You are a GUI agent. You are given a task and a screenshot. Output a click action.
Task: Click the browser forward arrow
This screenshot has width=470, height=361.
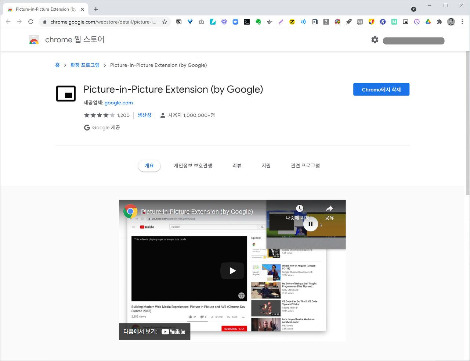[19, 22]
